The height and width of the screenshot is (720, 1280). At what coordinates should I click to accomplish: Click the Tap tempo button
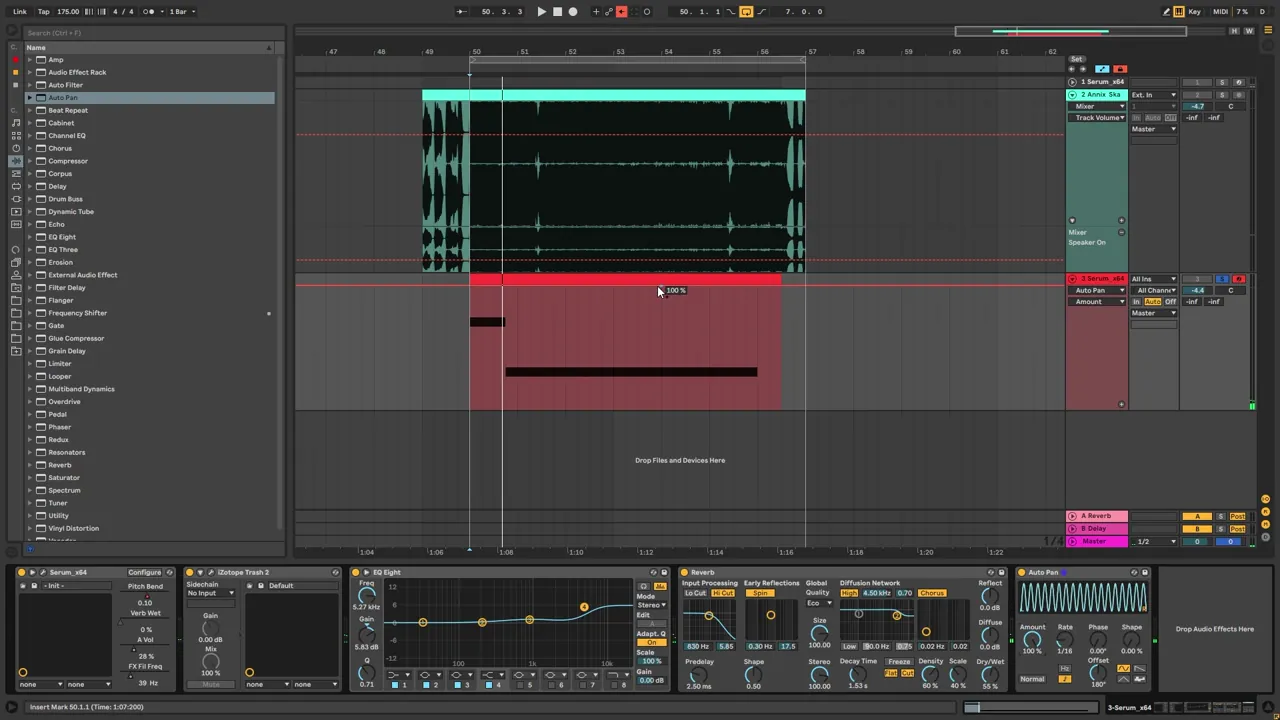(x=44, y=12)
